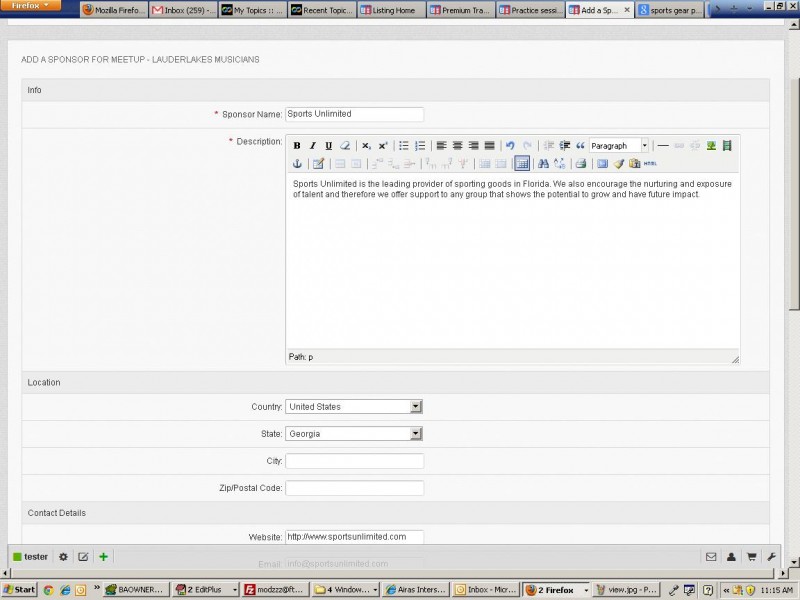Open the shopping cart icon in admin bar

pos(751,557)
